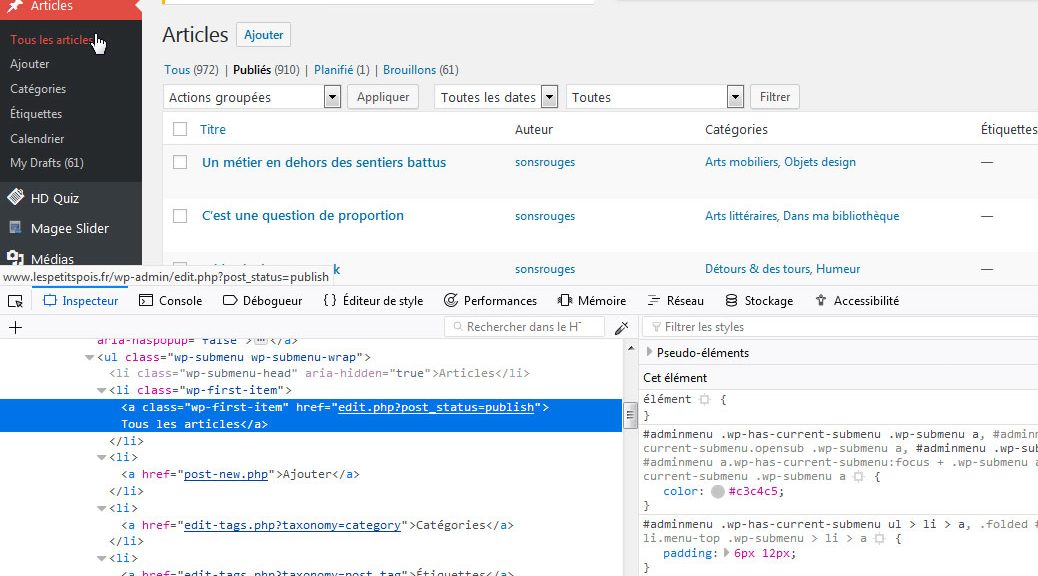Open the Débogueur panel

pos(262,301)
